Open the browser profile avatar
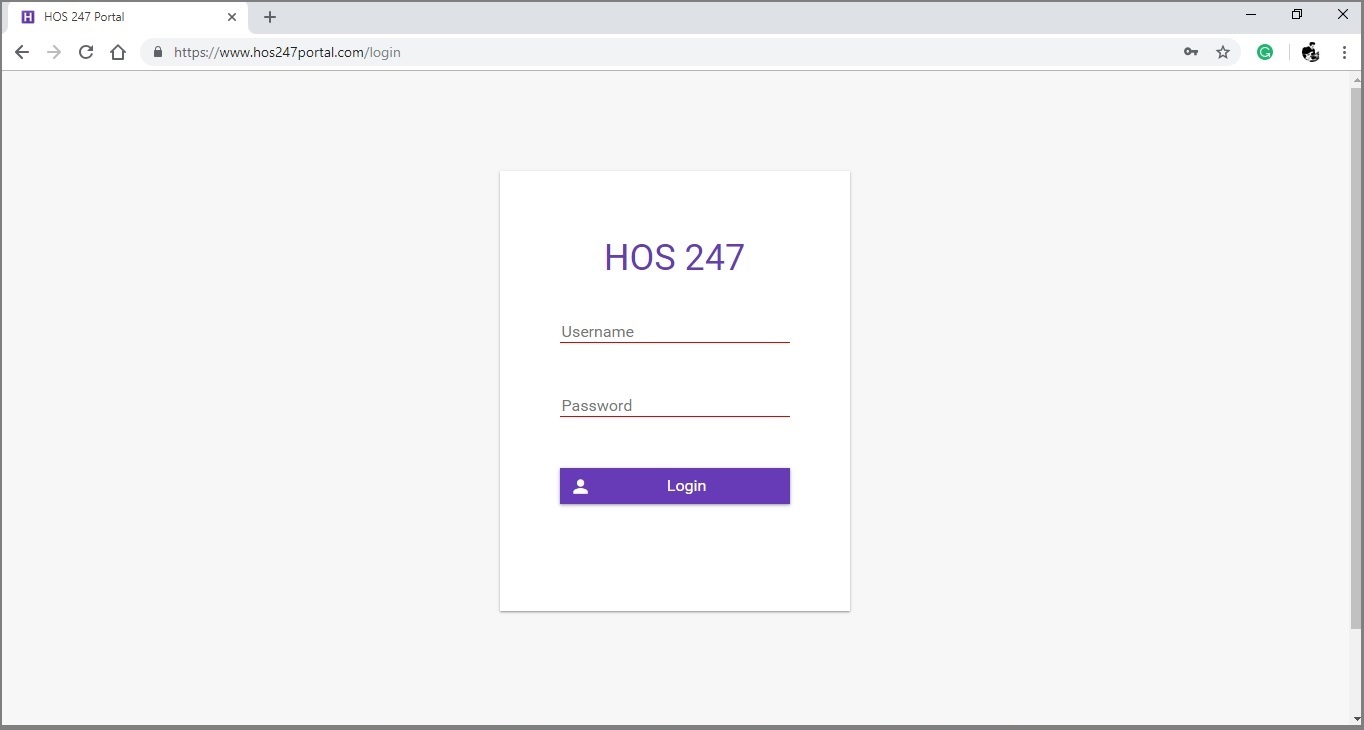Image resolution: width=1364 pixels, height=730 pixels. pos(1311,52)
